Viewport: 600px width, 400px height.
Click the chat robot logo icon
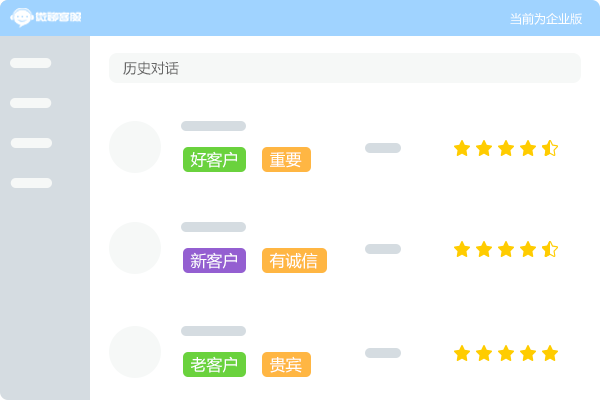point(21,17)
